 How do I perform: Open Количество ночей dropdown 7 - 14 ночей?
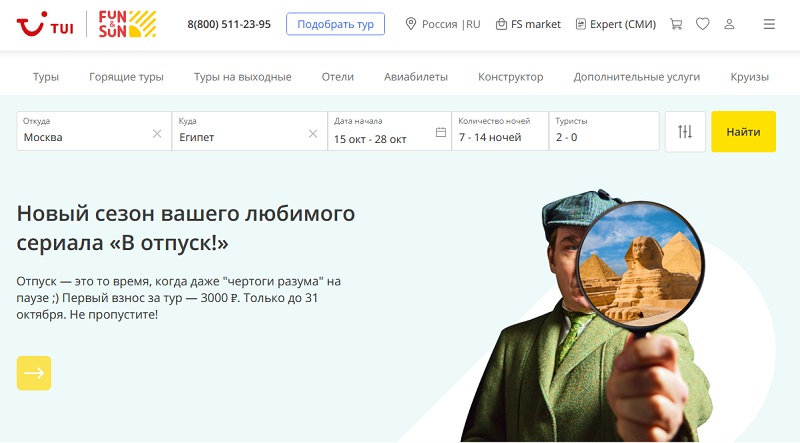500,131
